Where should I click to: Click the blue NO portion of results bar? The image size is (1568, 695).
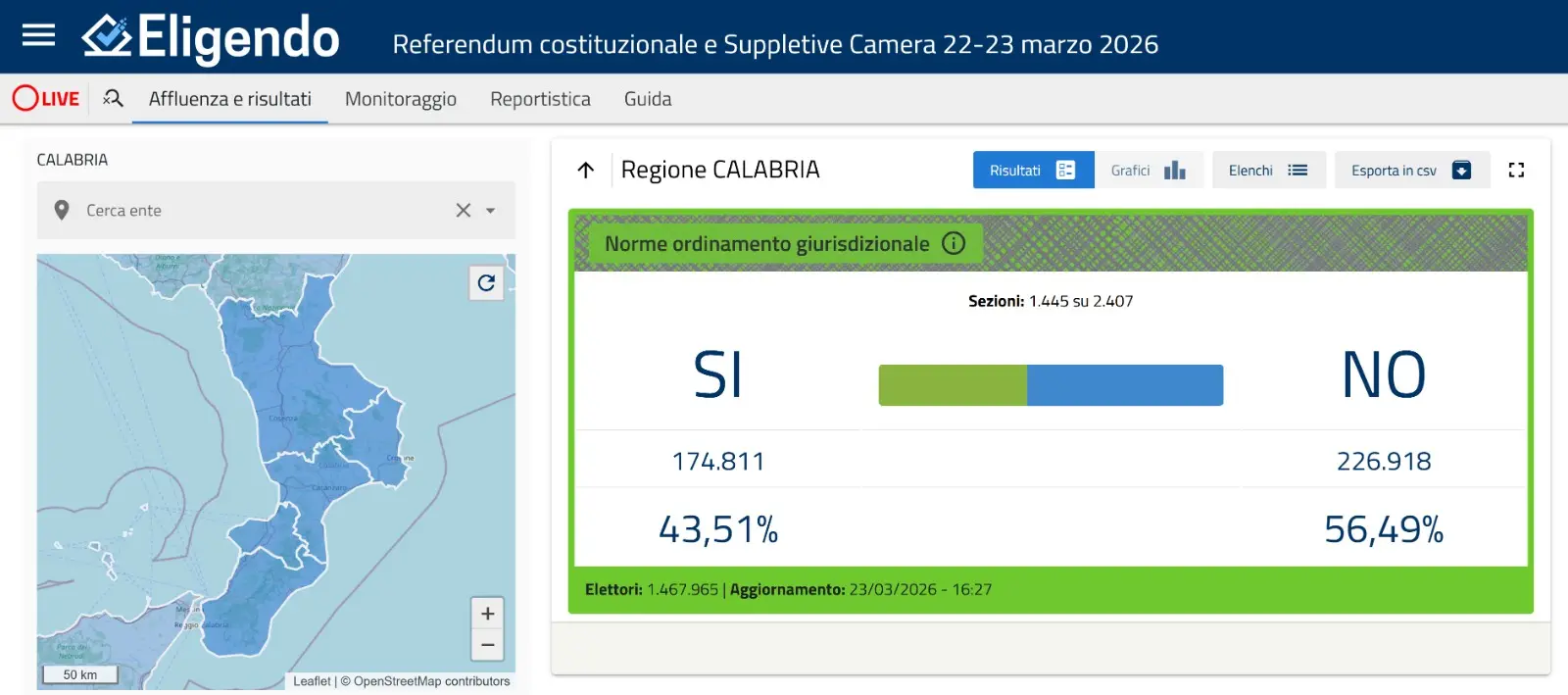pyautogui.click(x=1124, y=385)
